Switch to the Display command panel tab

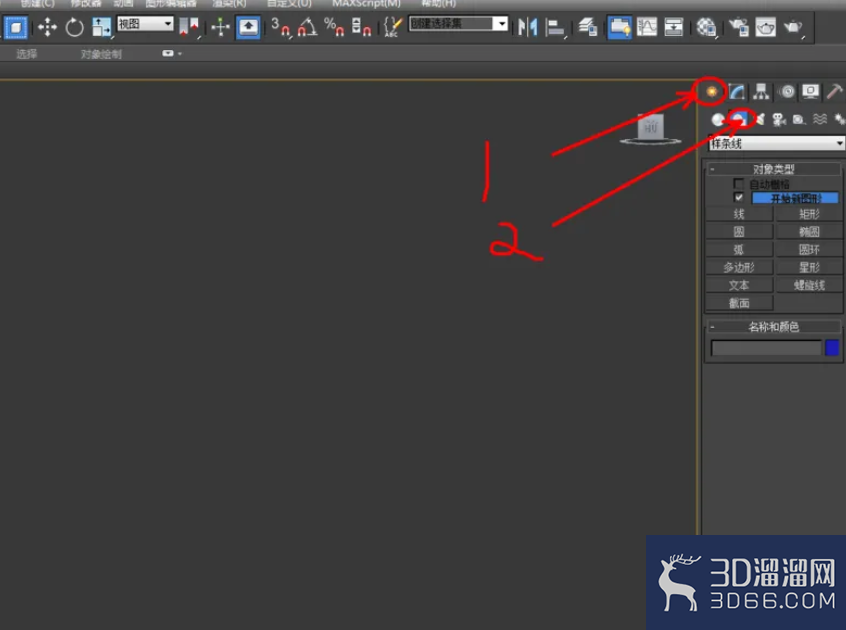point(810,92)
